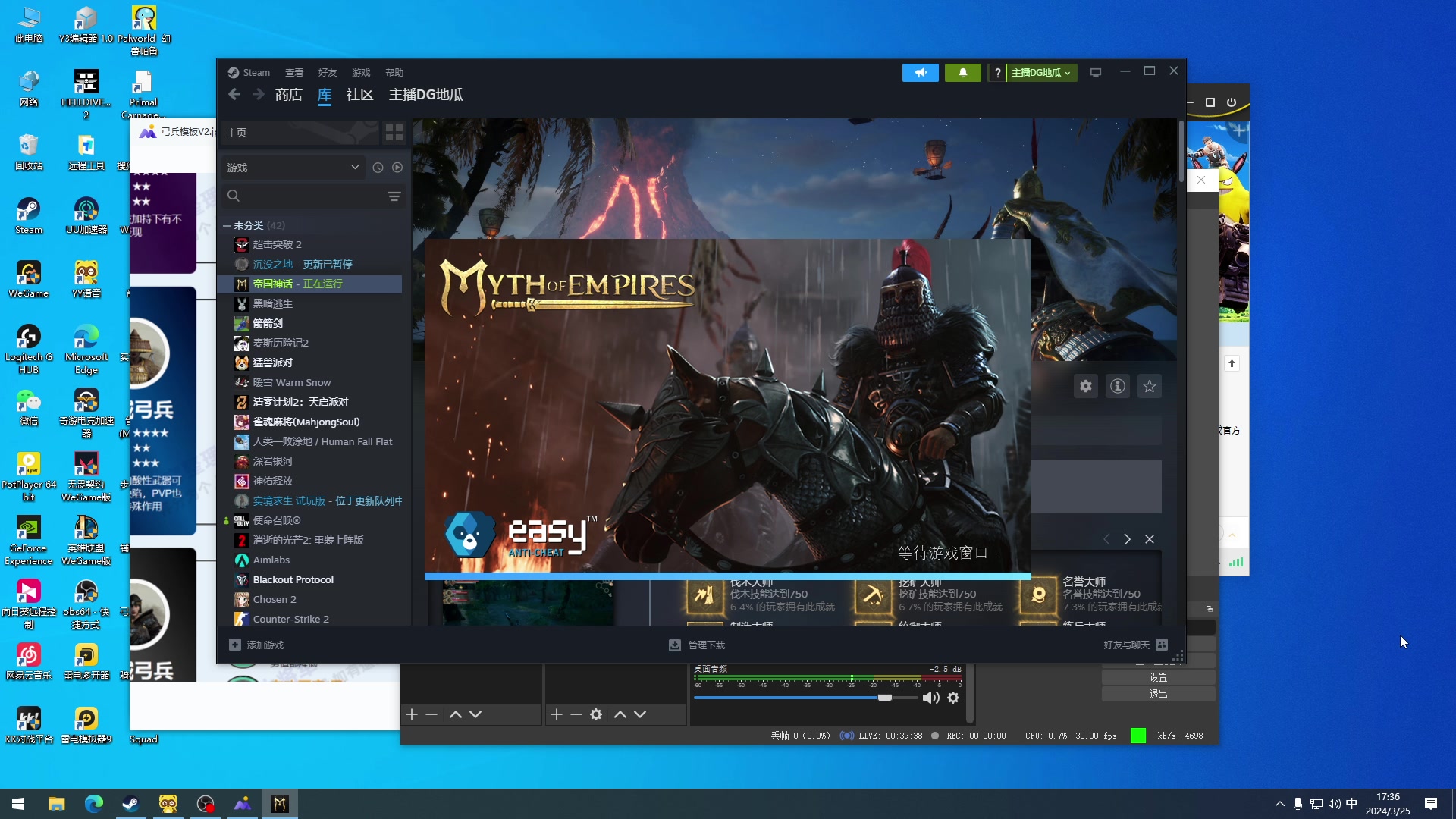Viewport: 1456px width, 819px height.
Task: Click Steam library vertical scrollbar
Action: [x=1181, y=152]
